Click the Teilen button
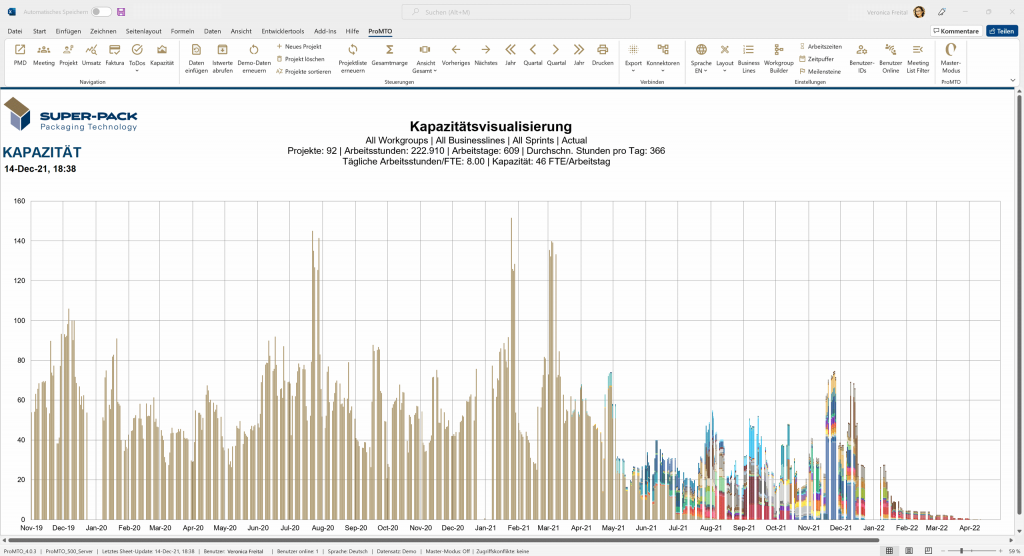 pos(1003,31)
